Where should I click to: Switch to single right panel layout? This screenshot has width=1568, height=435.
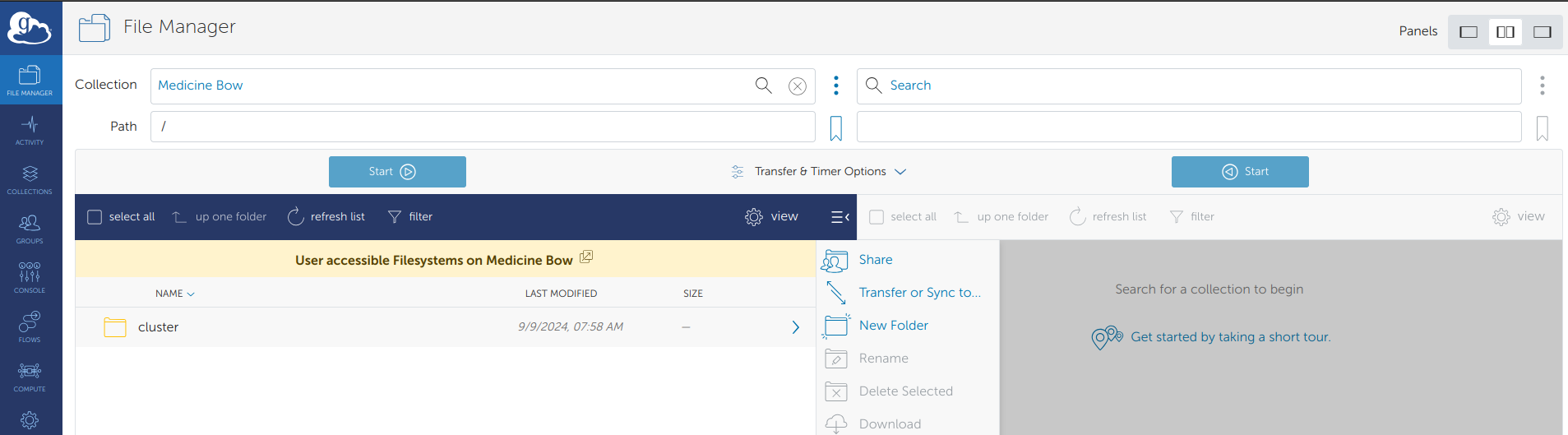point(1543,32)
